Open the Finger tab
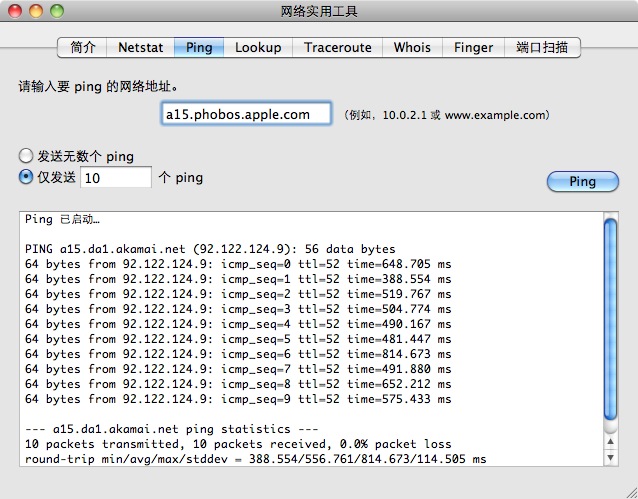 point(474,48)
